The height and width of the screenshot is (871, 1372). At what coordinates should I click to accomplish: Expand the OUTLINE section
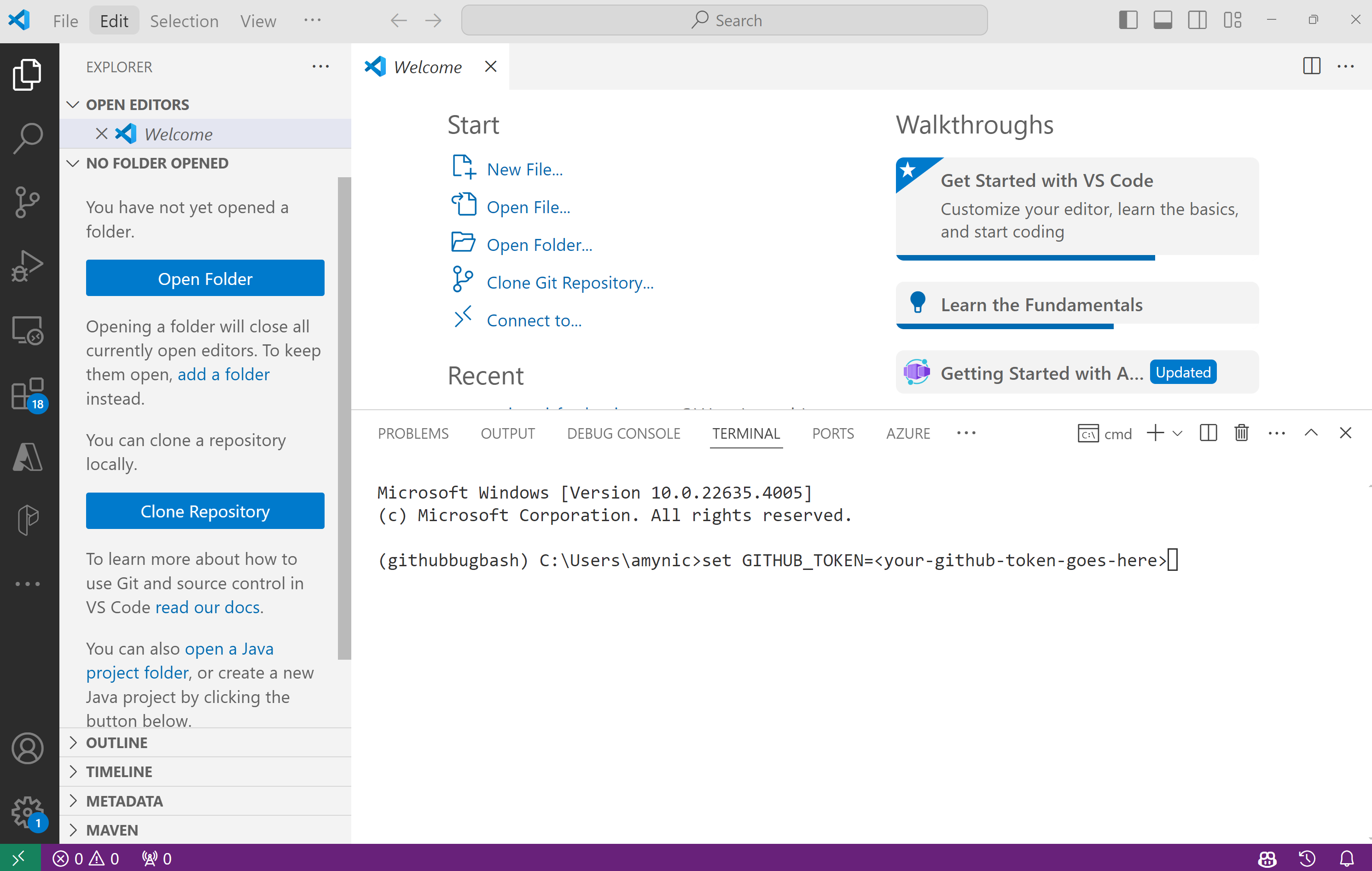[117, 743]
